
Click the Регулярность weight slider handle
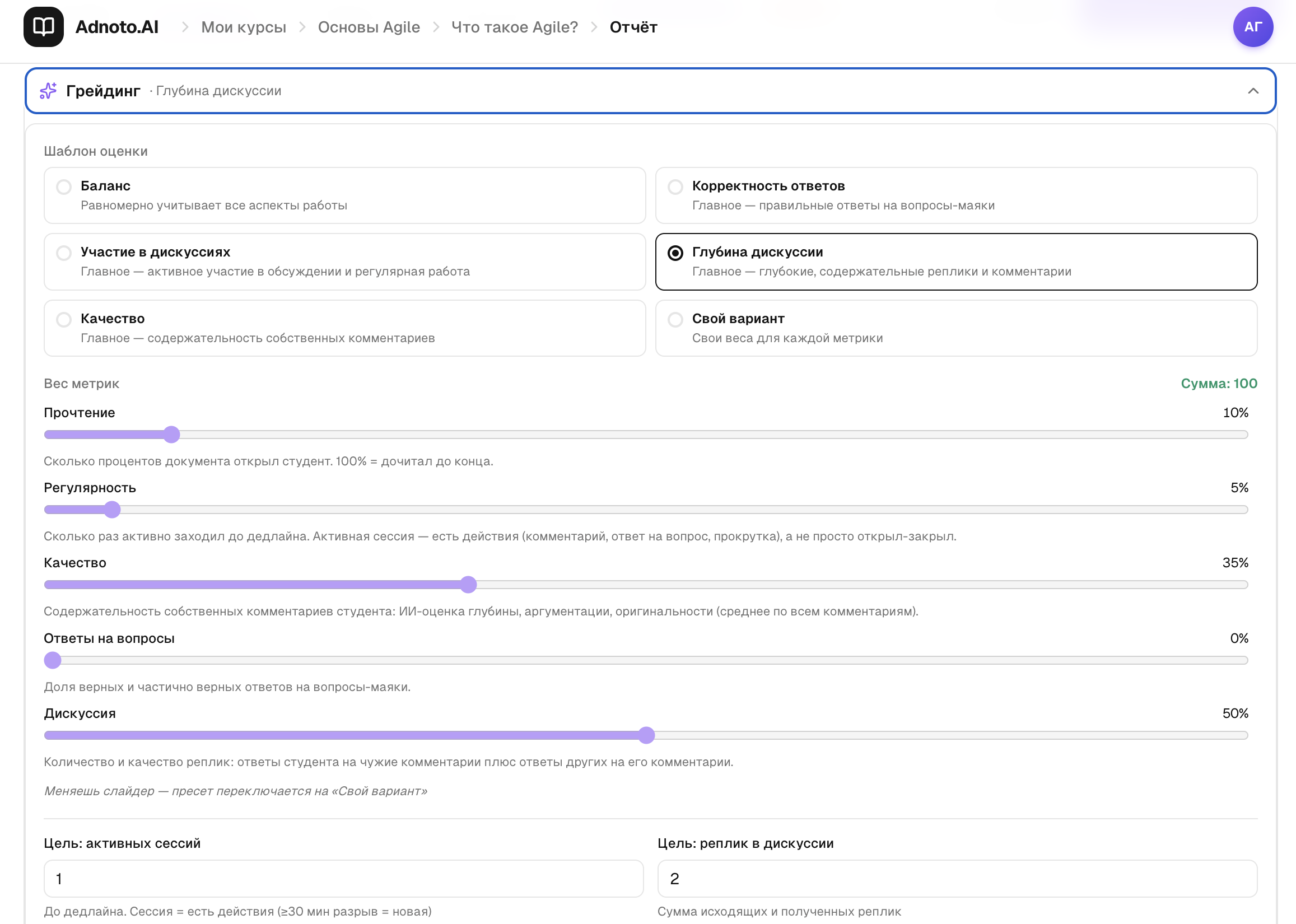113,510
